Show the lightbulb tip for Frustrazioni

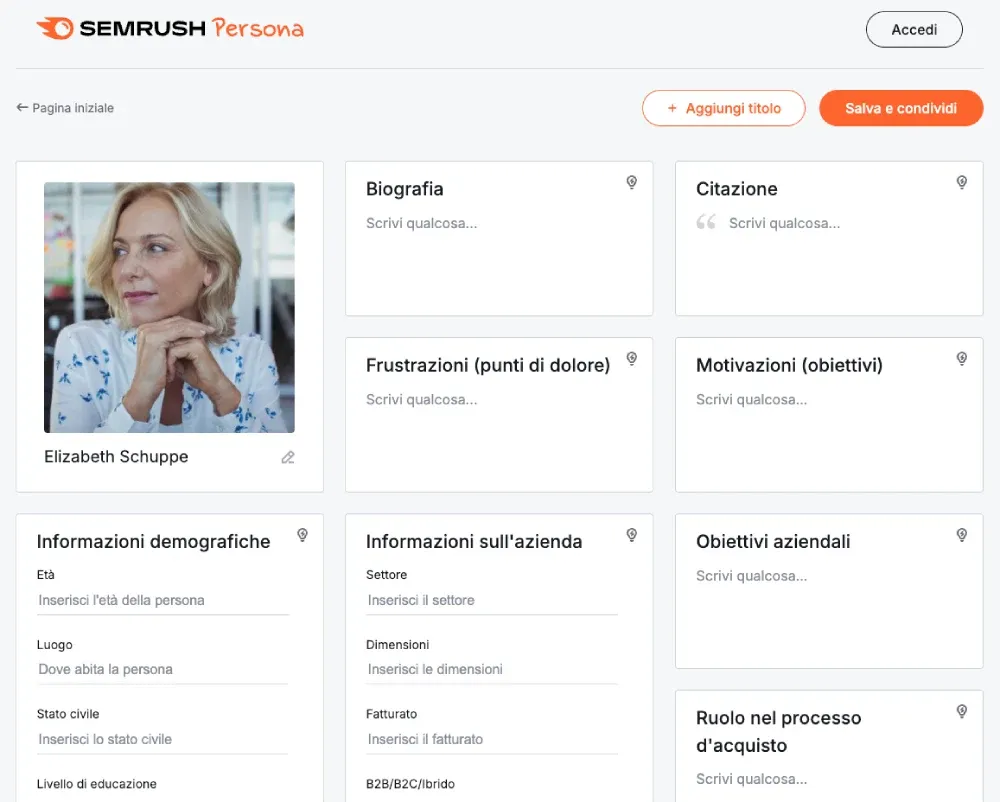(x=631, y=359)
